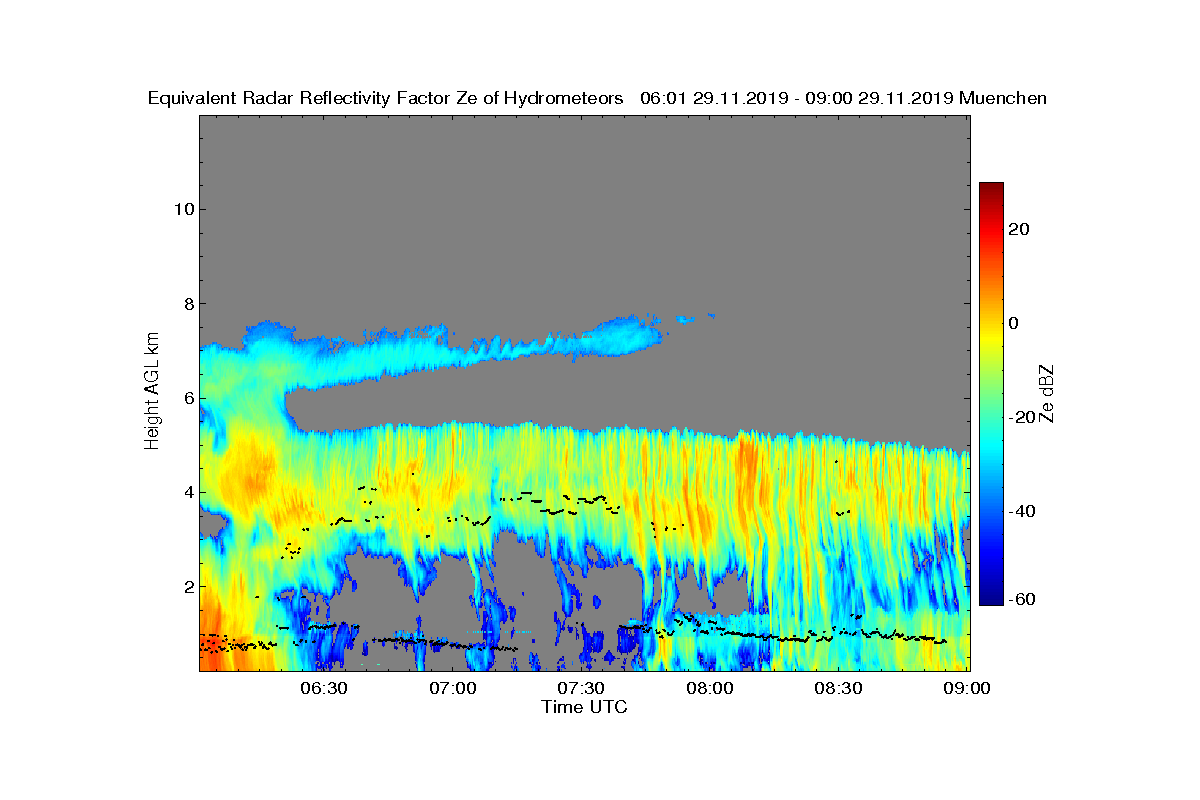Click the colorbar value -60 label
The width and height of the screenshot is (1200, 800).
click(x=1020, y=599)
